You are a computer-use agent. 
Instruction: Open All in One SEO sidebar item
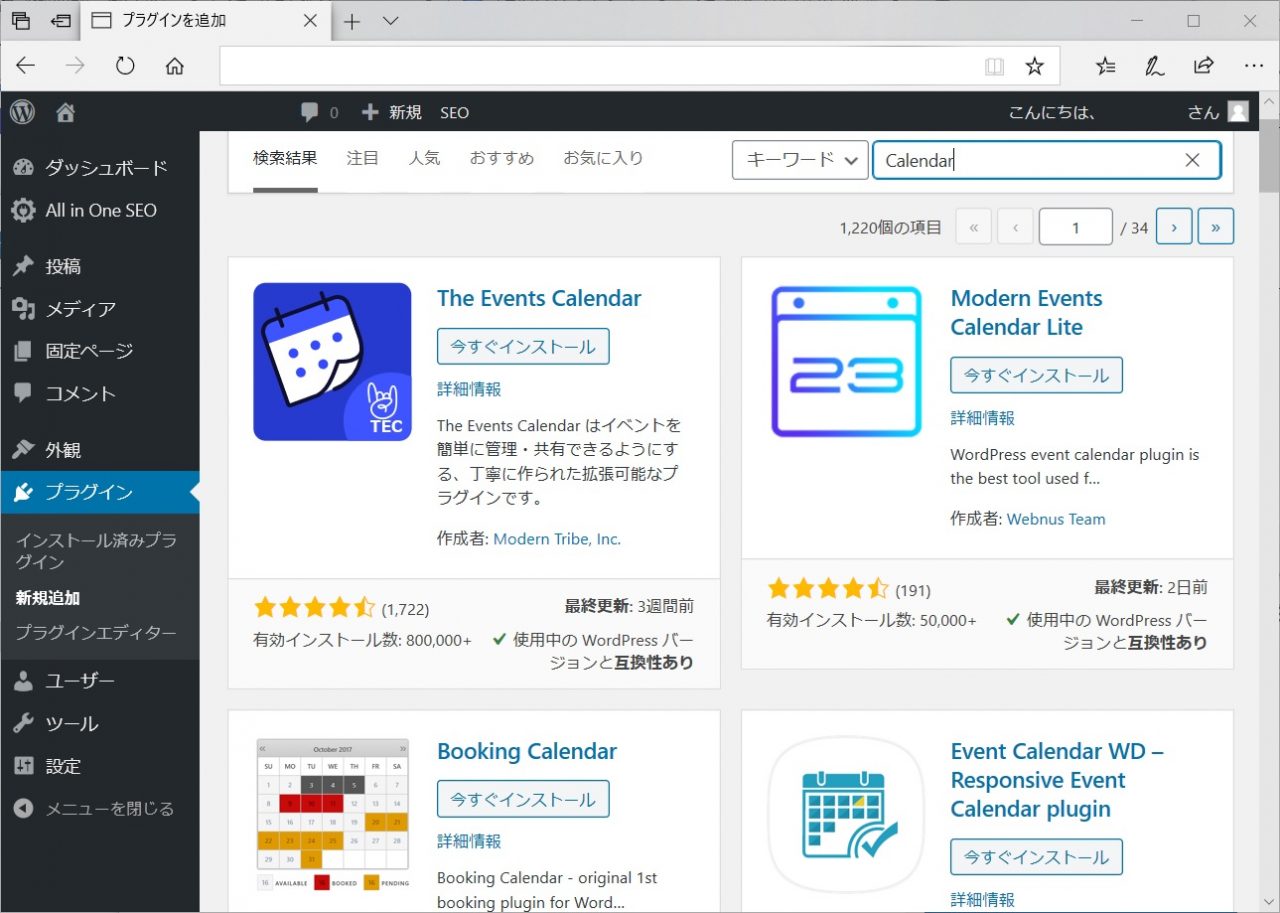(100, 210)
